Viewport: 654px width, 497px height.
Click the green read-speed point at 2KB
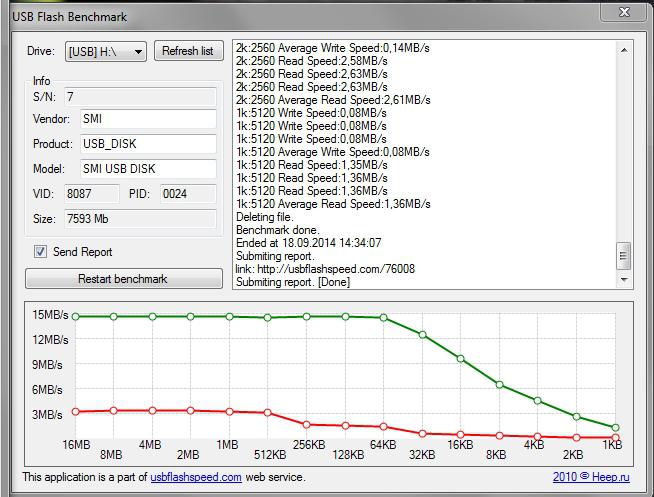576,417
